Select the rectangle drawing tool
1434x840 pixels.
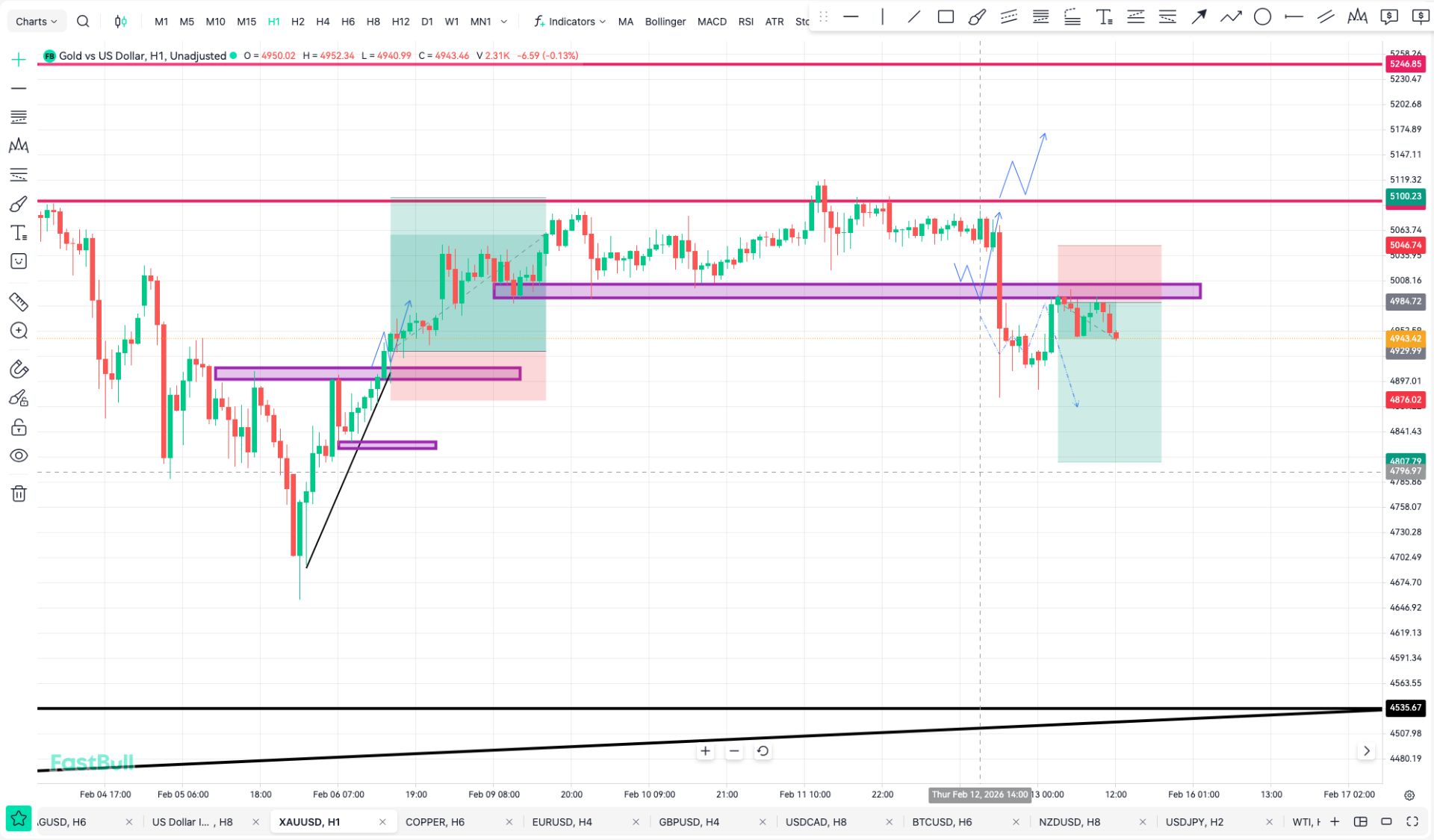point(946,16)
